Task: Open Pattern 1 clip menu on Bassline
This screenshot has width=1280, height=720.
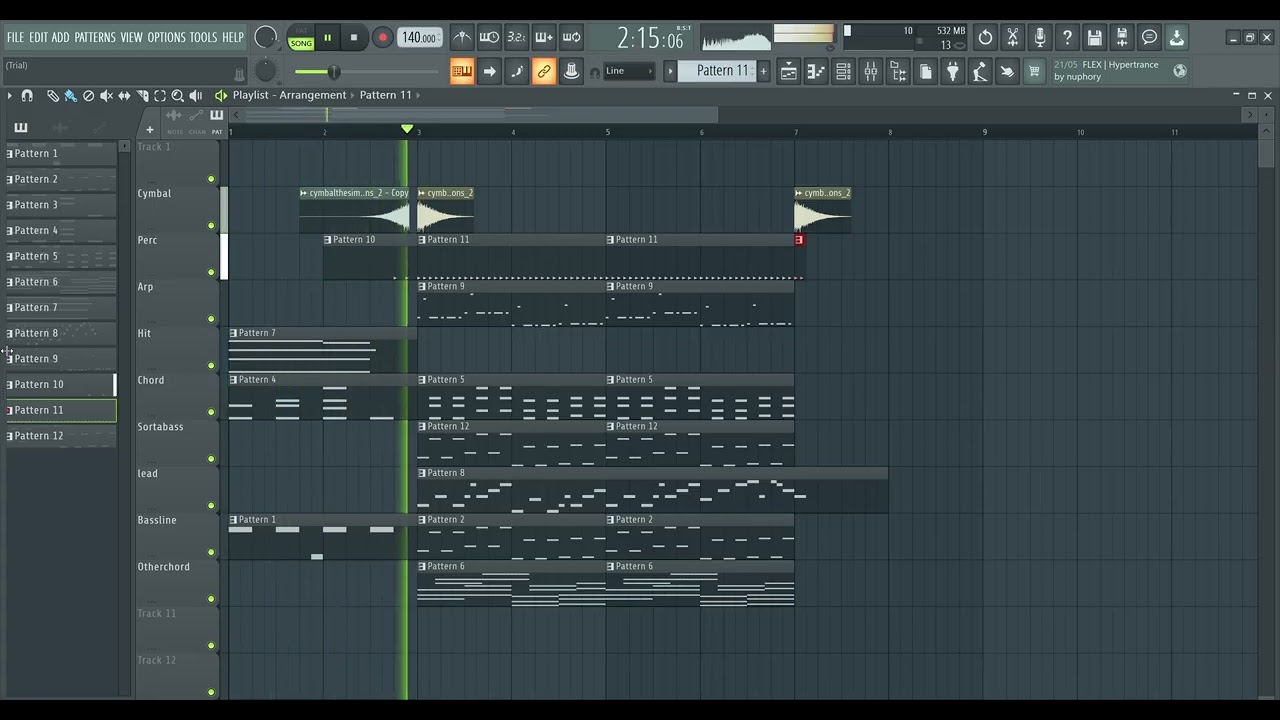Action: pos(234,520)
